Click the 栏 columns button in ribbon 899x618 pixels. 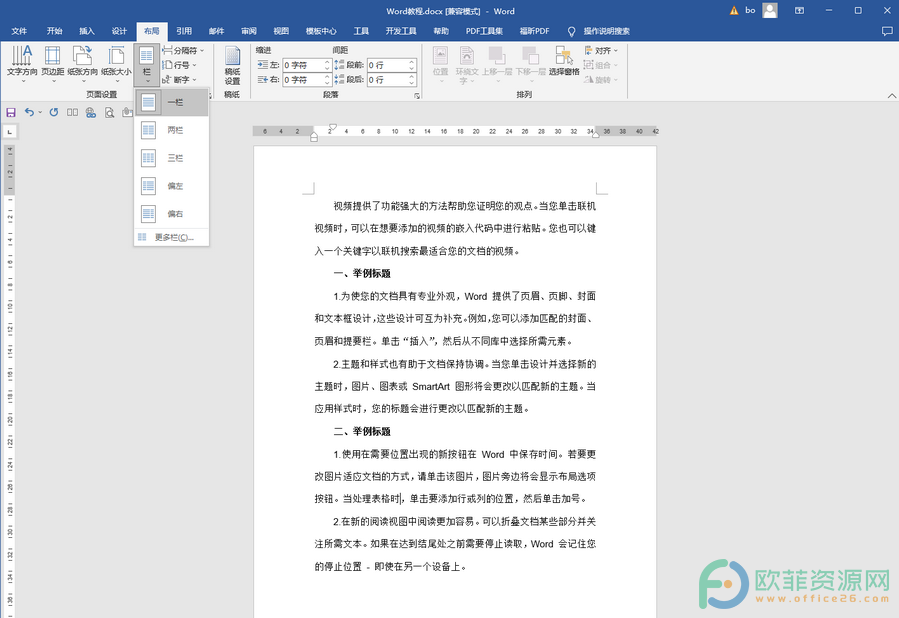pos(147,63)
